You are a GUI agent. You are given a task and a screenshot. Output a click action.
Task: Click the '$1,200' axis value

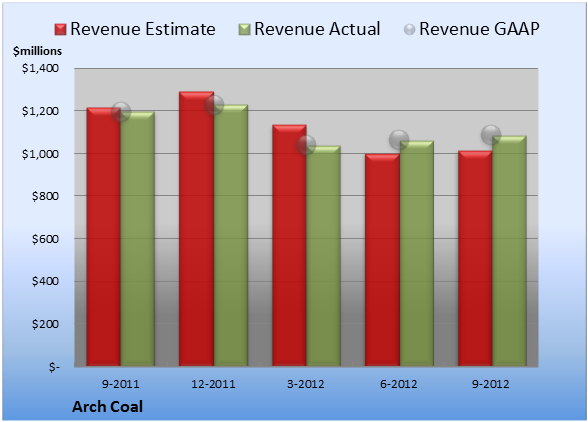click(40, 111)
